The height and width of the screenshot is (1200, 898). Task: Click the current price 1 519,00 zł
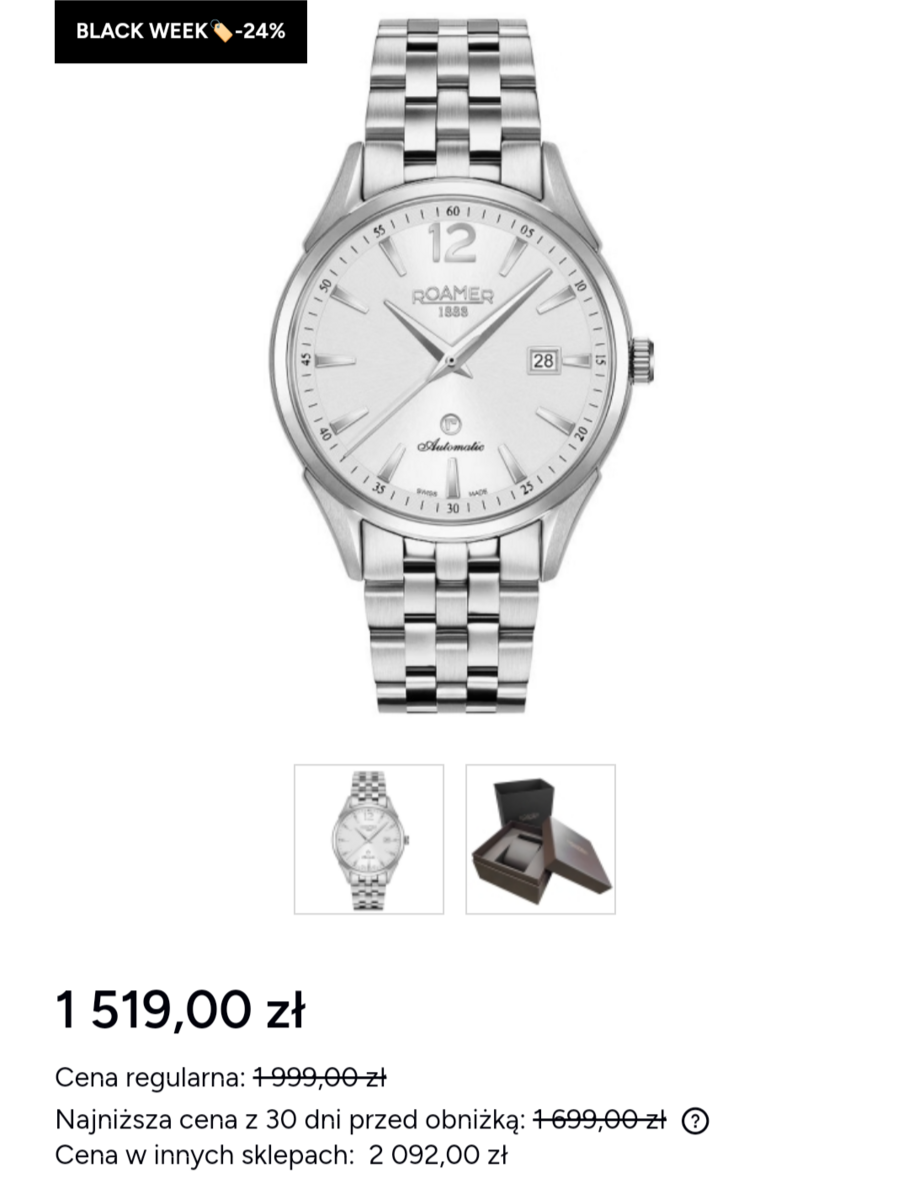click(180, 1011)
